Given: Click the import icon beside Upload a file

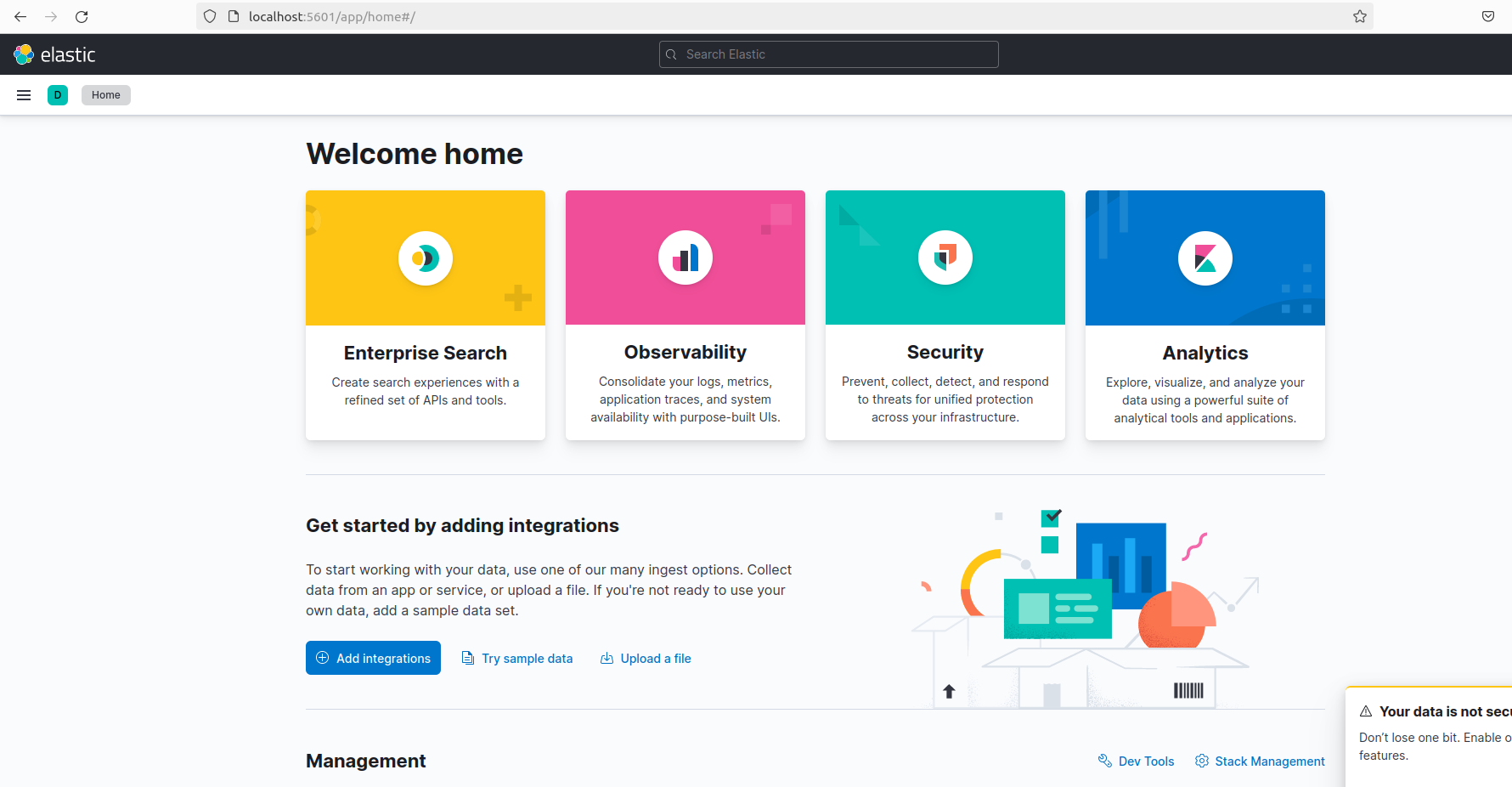Looking at the screenshot, I should tap(606, 658).
